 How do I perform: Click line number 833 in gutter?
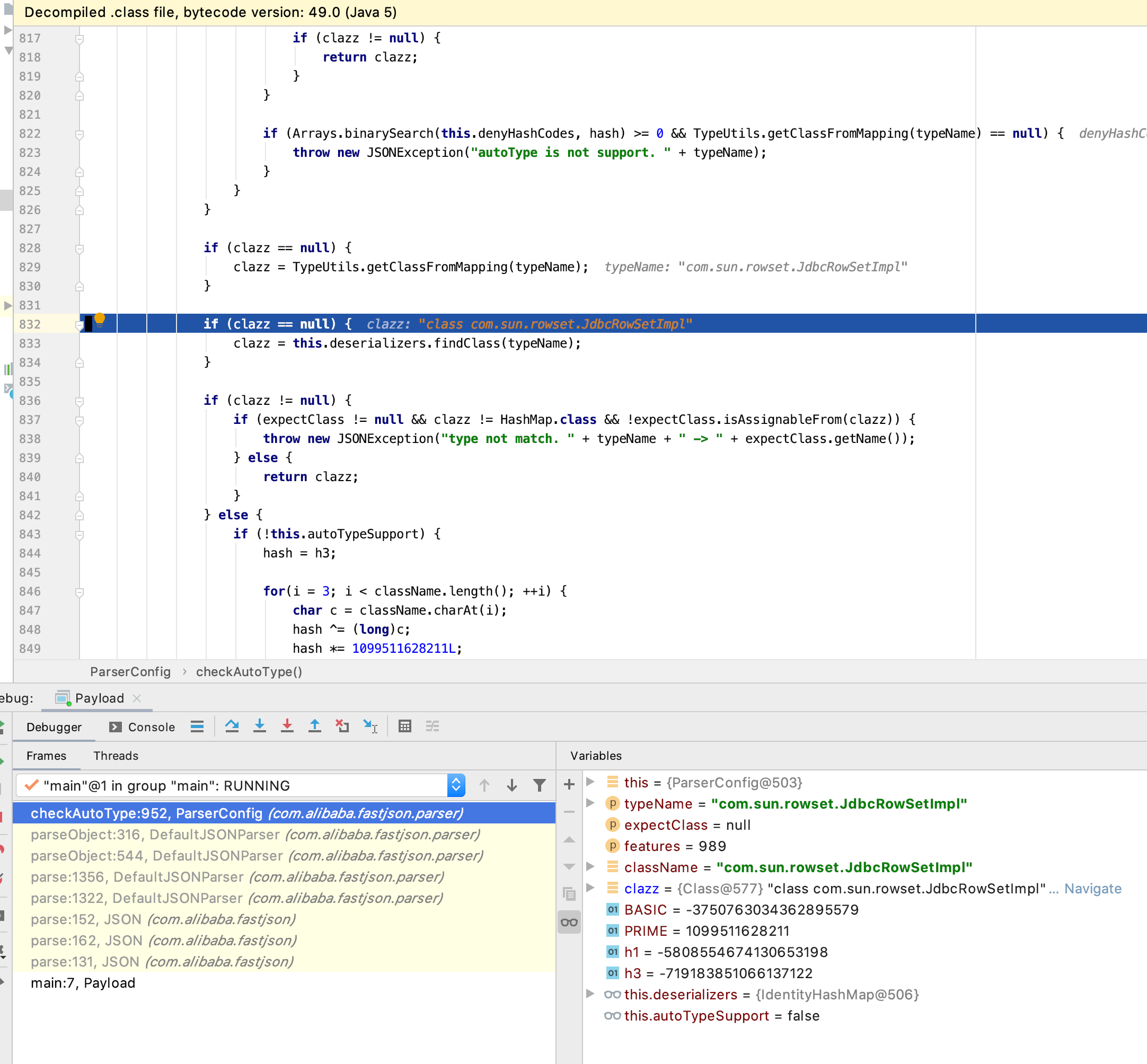tap(30, 344)
